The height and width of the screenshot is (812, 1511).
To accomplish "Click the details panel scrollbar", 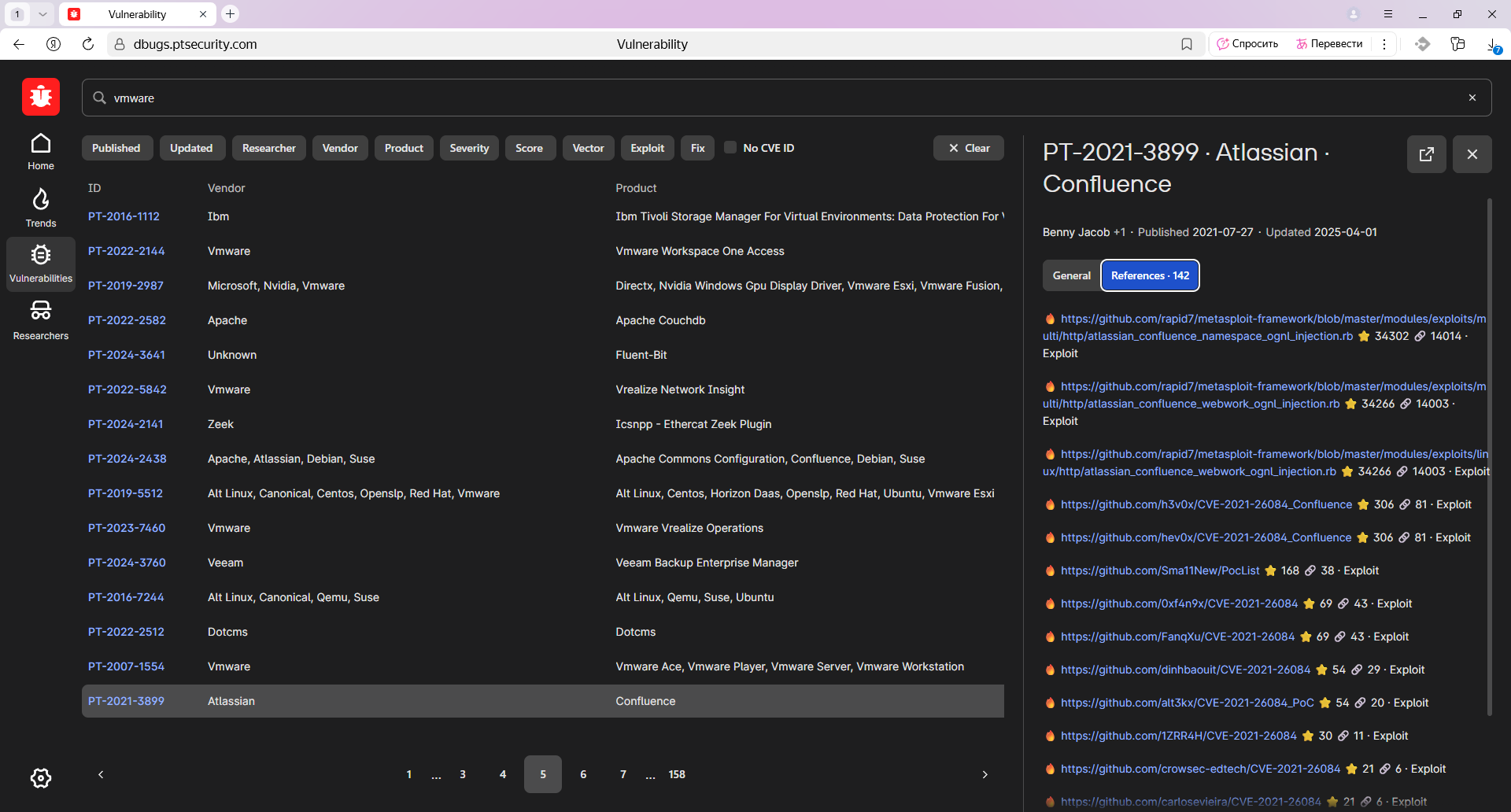I will 1489,456.
